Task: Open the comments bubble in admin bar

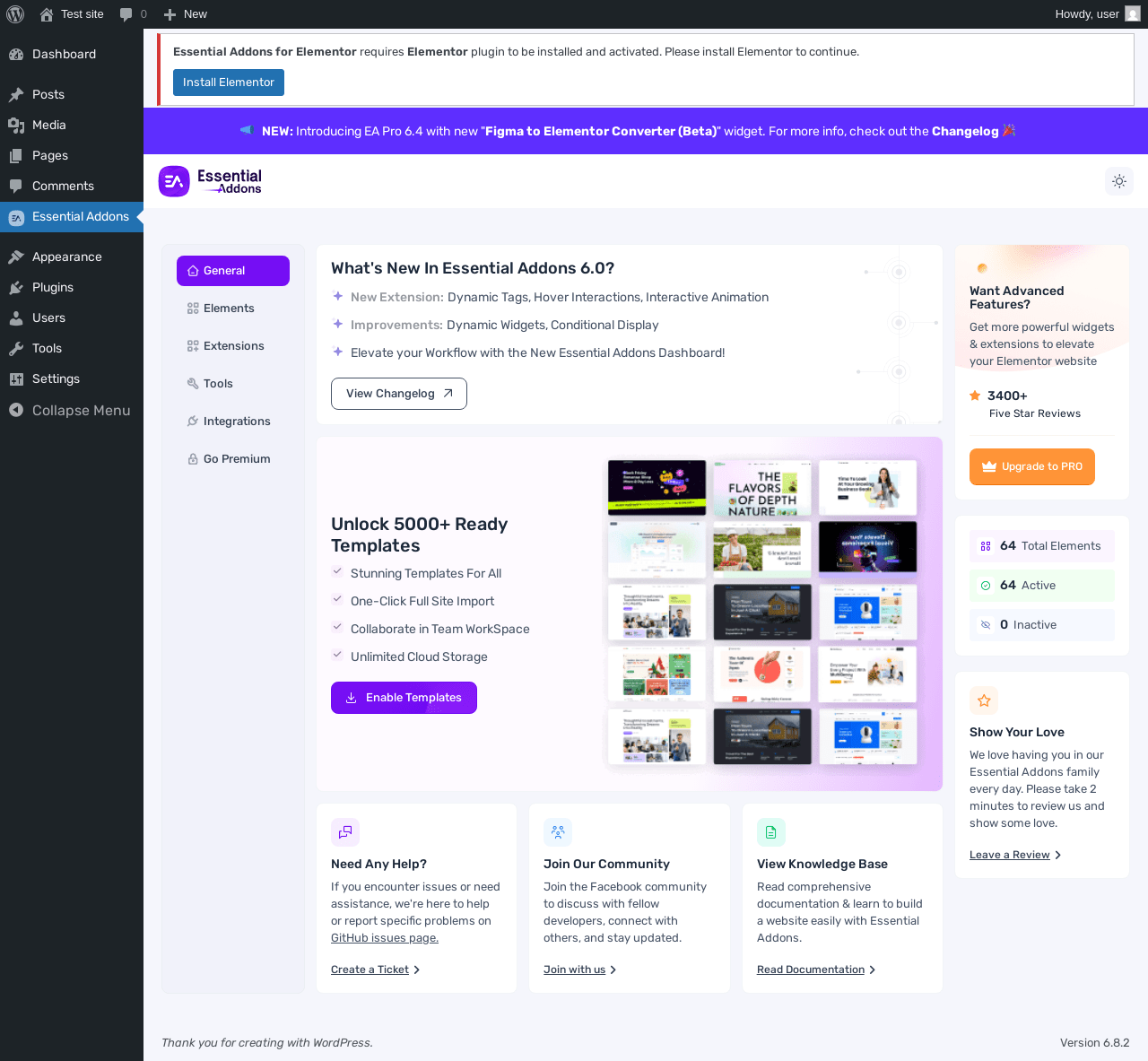Action: tap(133, 14)
